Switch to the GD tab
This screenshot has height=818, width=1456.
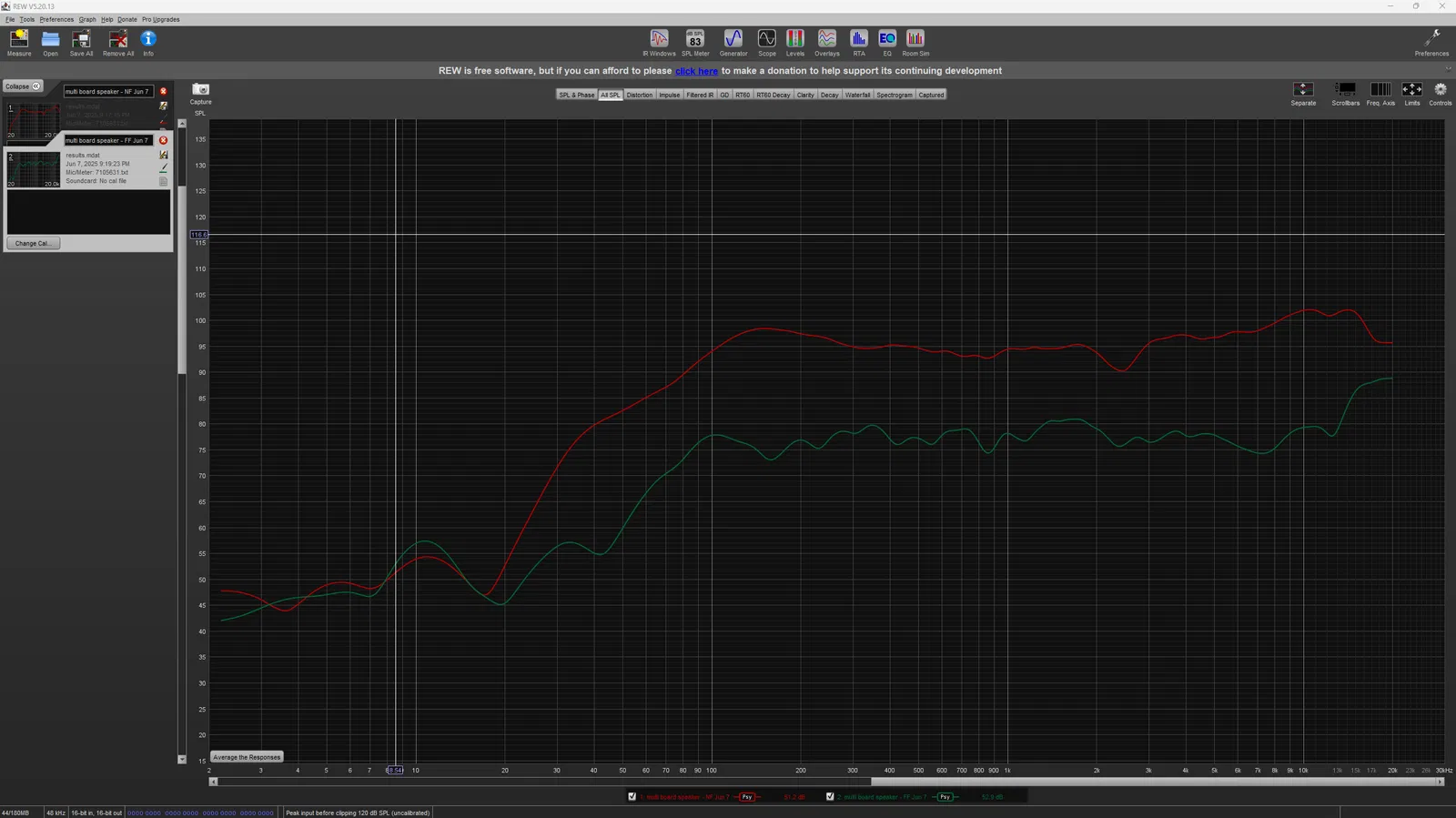point(725,95)
